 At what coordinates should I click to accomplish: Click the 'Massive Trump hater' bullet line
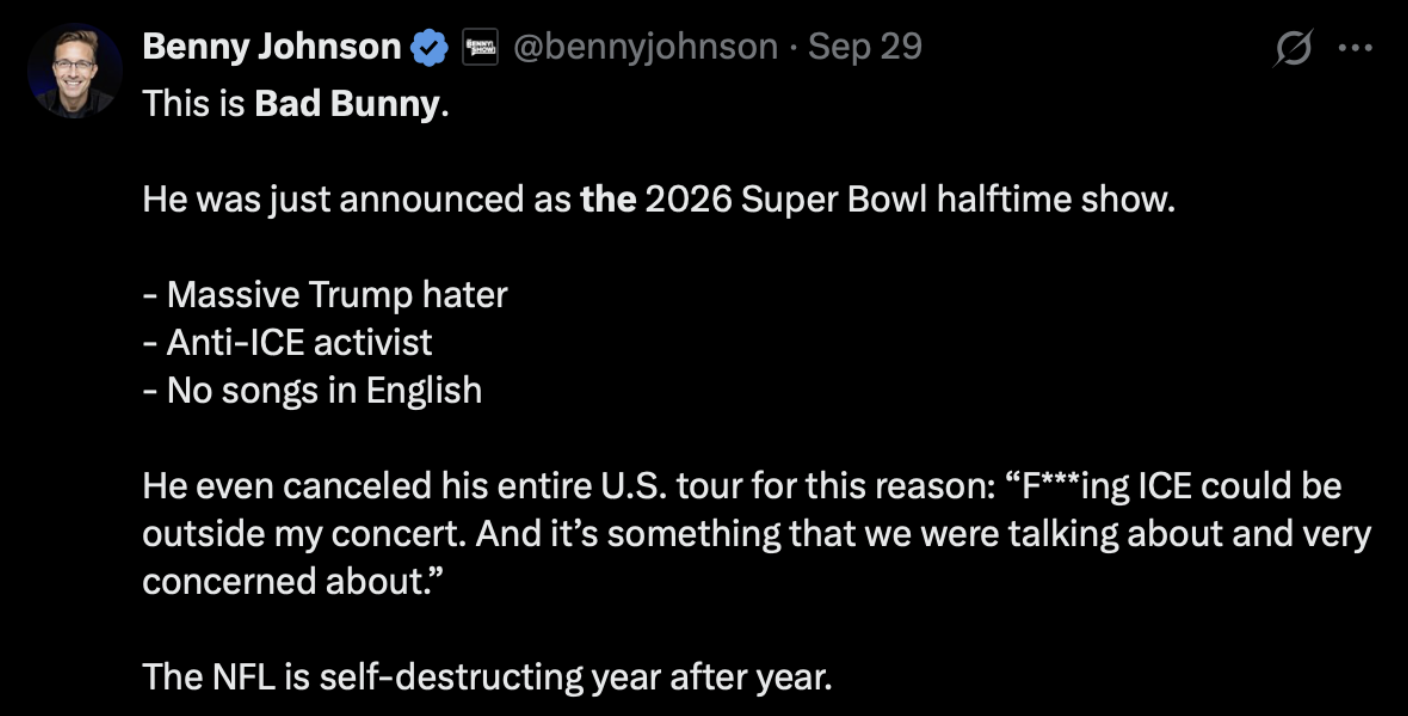coord(325,295)
